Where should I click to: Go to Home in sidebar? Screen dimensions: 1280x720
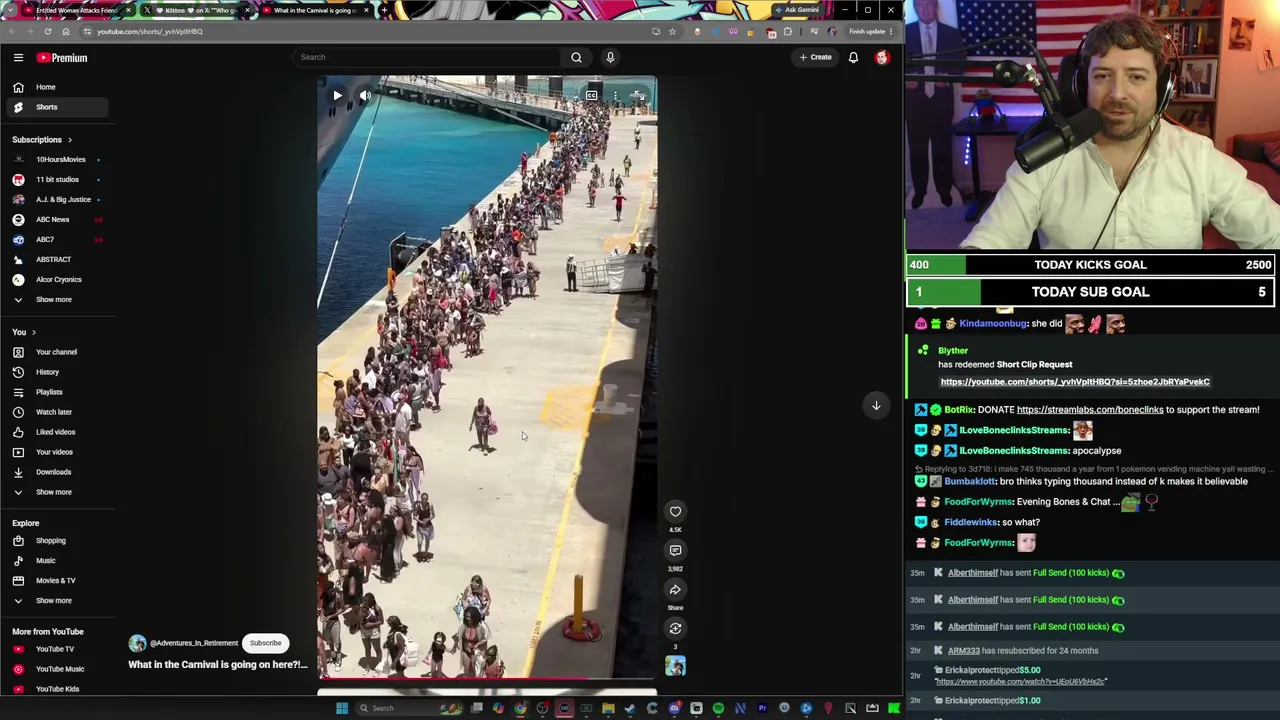coord(58,87)
